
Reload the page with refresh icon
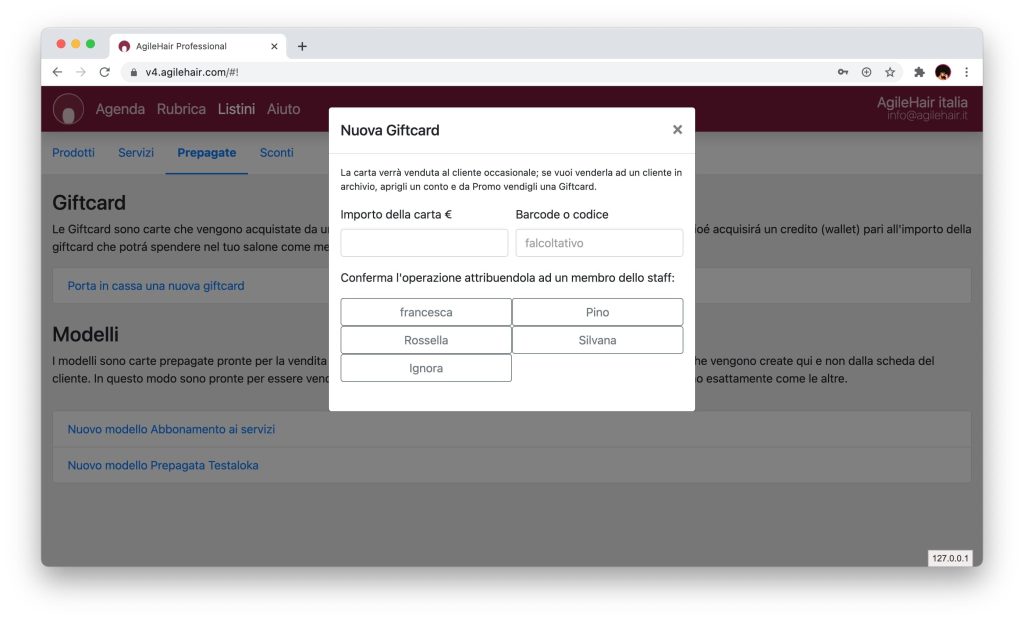(104, 72)
